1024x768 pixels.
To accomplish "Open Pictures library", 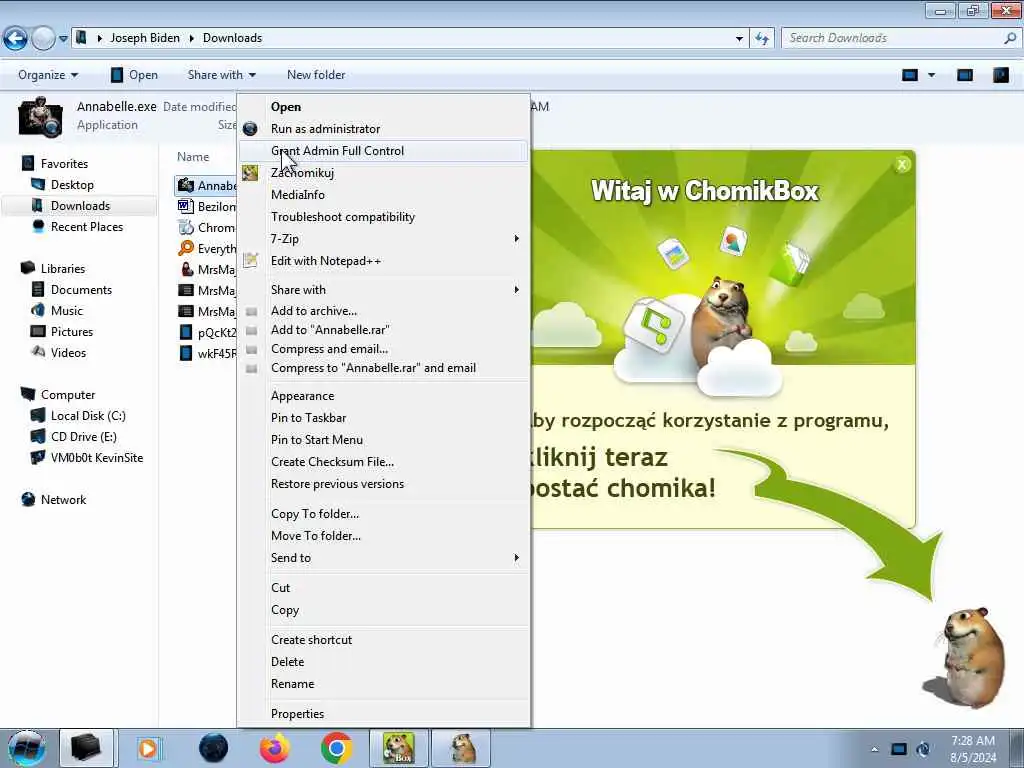I will click(72, 332).
